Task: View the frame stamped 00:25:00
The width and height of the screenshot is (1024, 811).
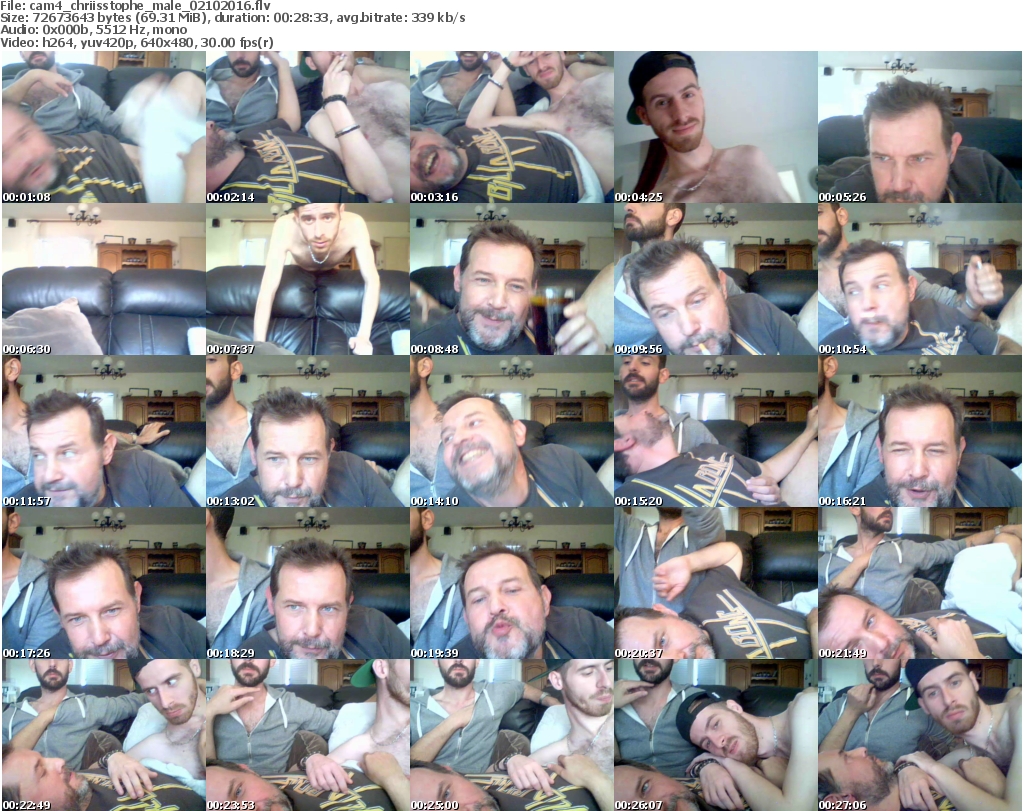Action: pos(511,735)
